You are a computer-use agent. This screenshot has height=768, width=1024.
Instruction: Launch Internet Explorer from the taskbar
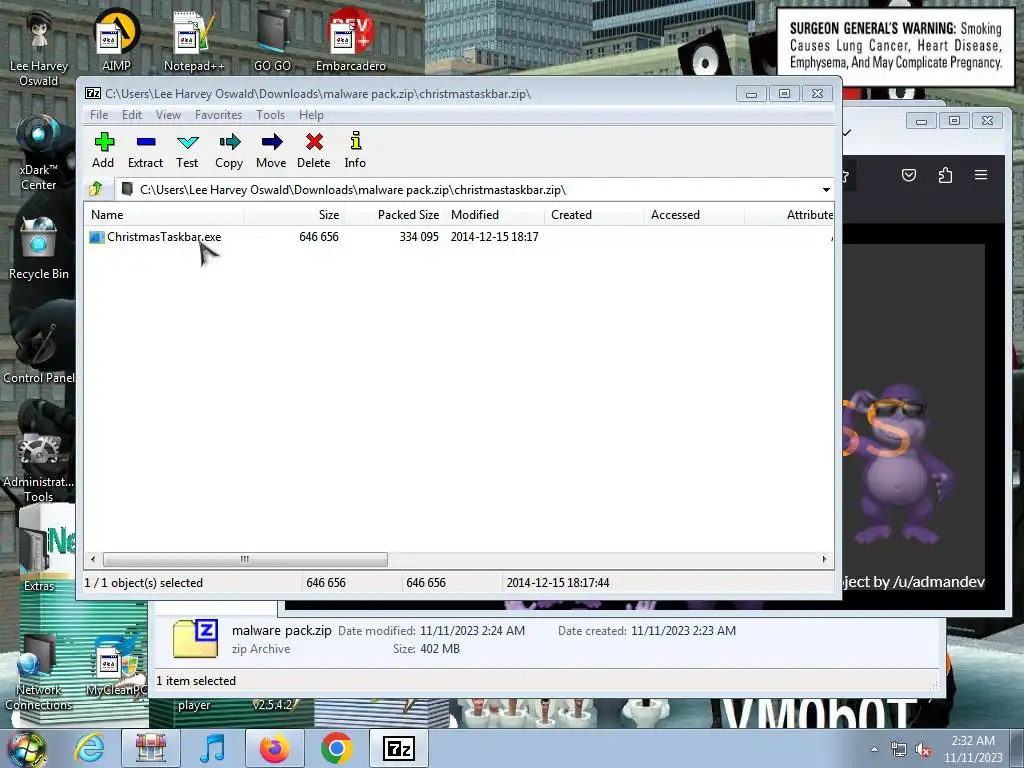pos(89,748)
